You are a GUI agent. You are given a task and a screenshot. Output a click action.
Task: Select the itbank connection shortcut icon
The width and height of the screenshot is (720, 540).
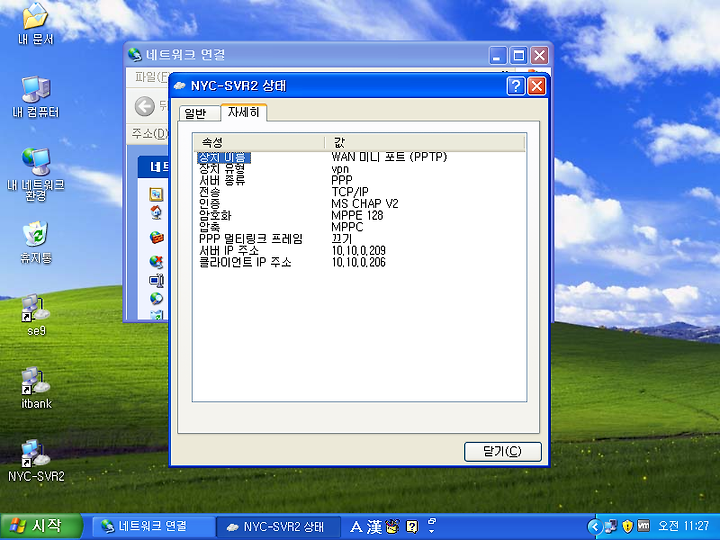pos(36,388)
